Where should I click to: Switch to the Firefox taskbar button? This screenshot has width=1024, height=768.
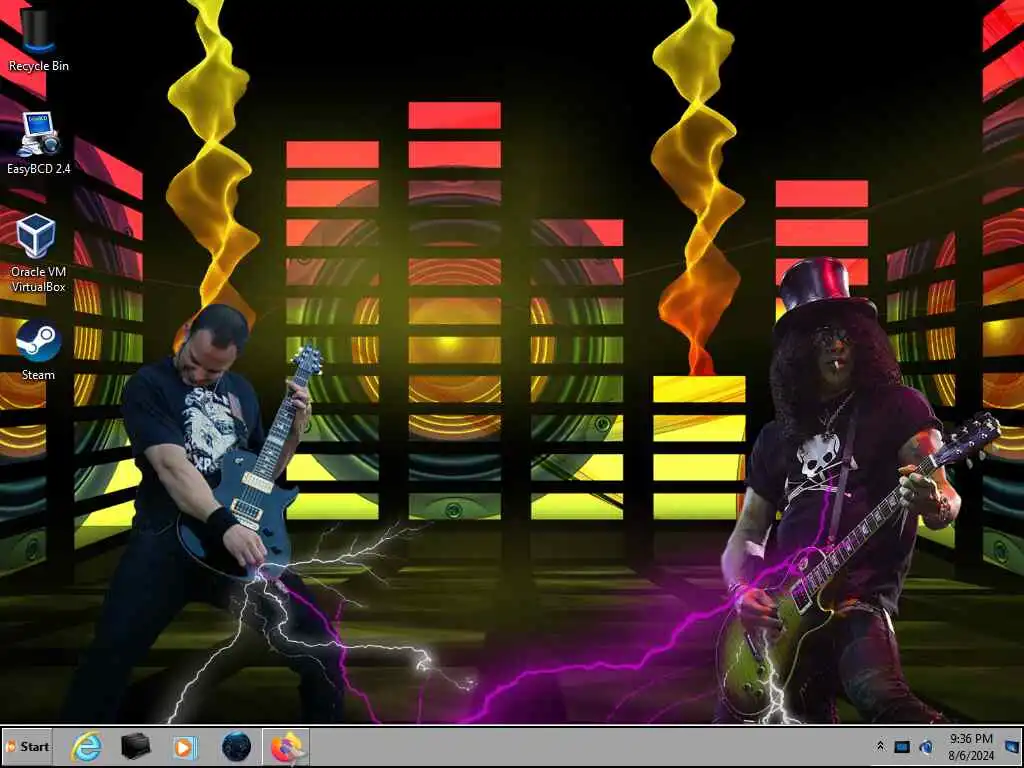coord(286,746)
